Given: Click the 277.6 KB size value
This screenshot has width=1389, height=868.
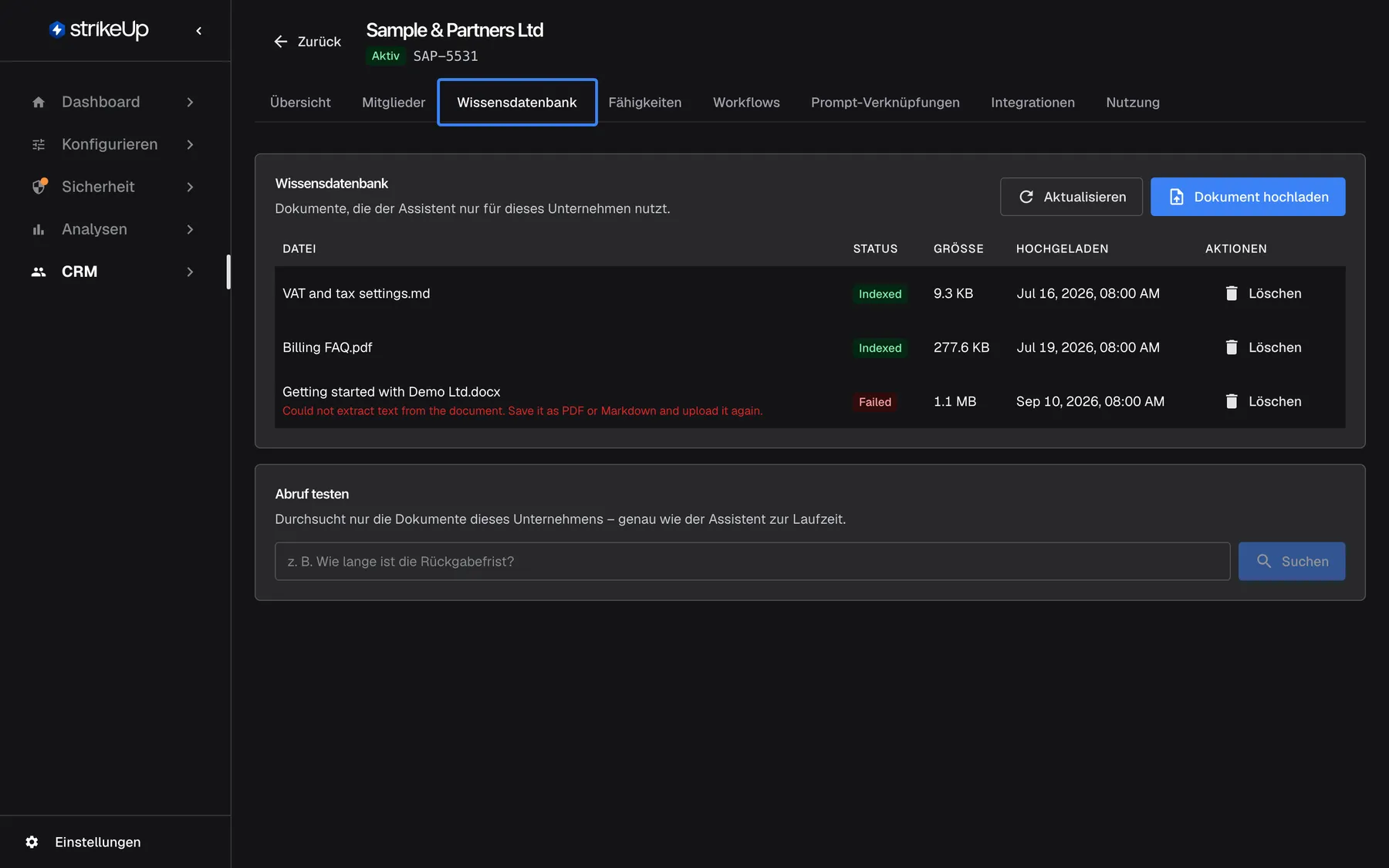Looking at the screenshot, I should (961, 347).
